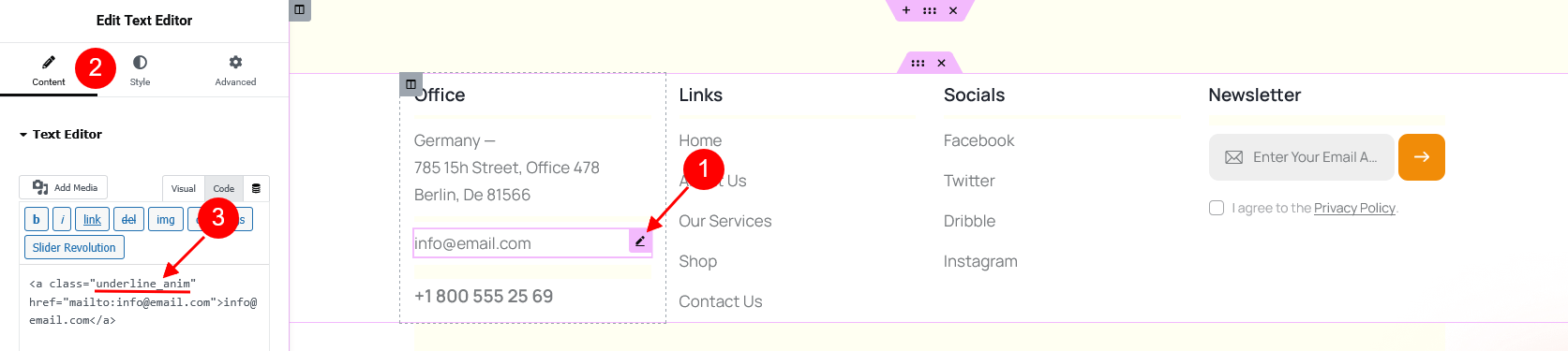1568x351 pixels.
Task: Switch editor to Code mode
Action: pos(224,188)
